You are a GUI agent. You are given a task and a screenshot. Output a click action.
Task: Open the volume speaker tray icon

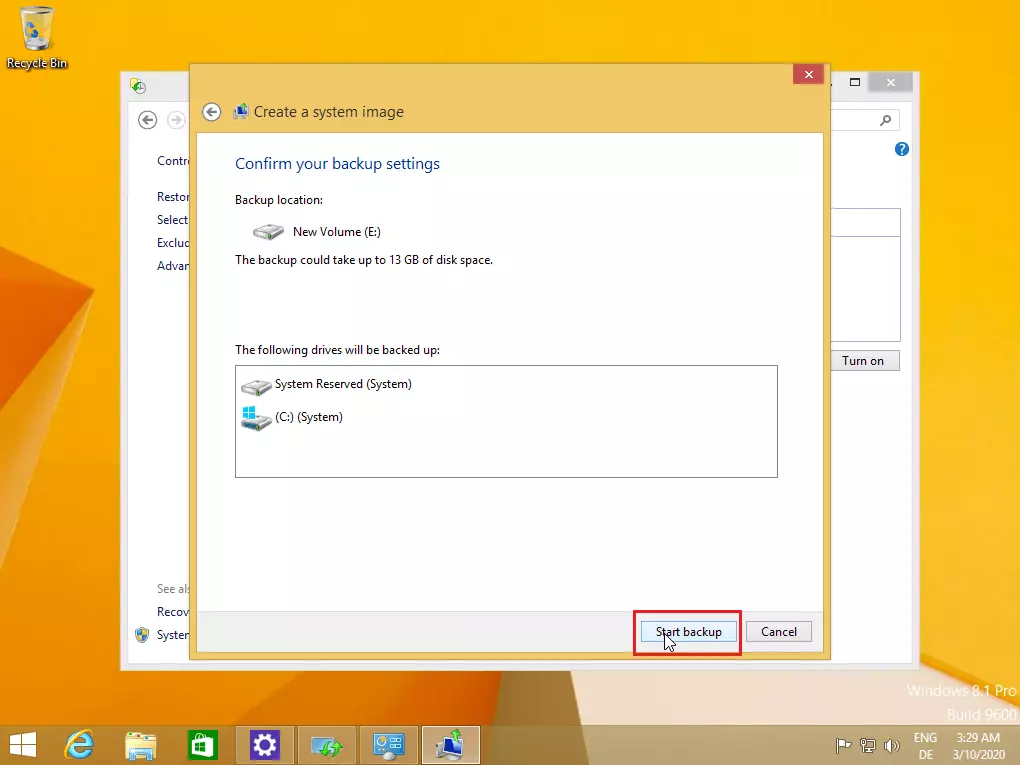891,745
